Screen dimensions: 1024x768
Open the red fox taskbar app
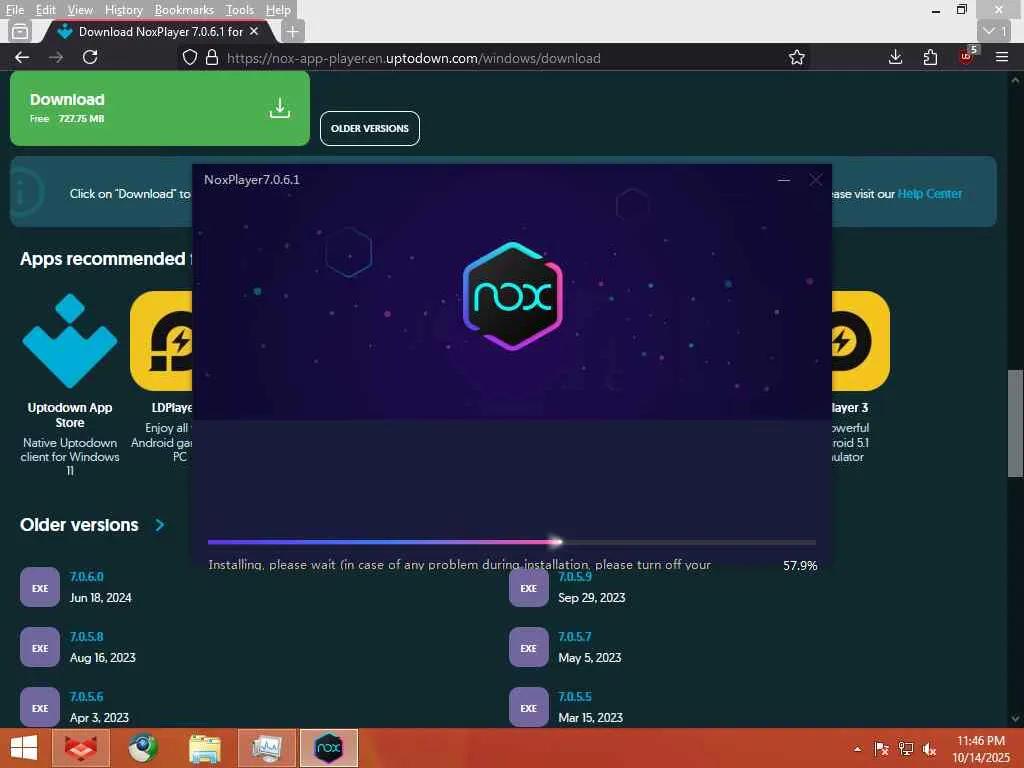[x=80, y=748]
